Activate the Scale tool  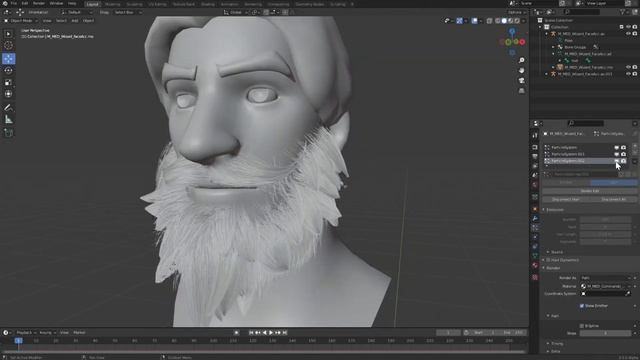(8, 82)
